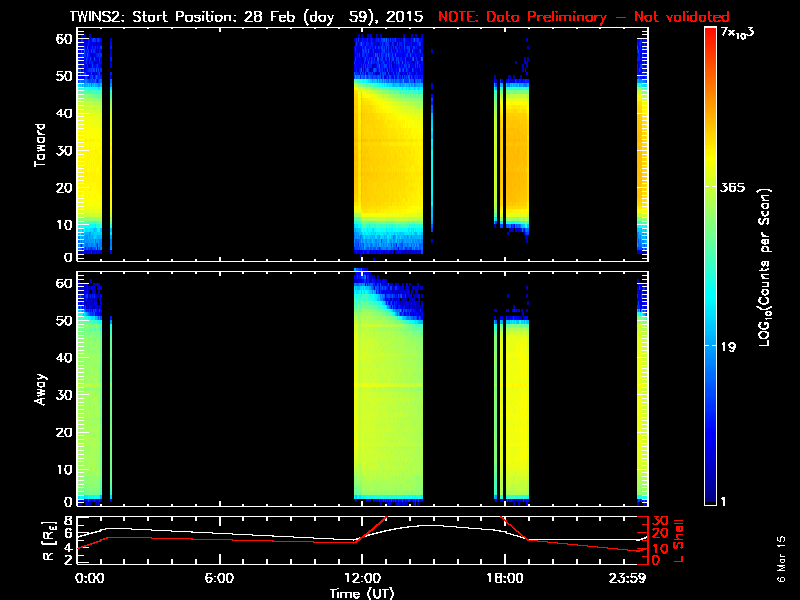800x600 pixels.
Task: Click the green data block in Away panel near 12:00
Action: [x=390, y=400]
